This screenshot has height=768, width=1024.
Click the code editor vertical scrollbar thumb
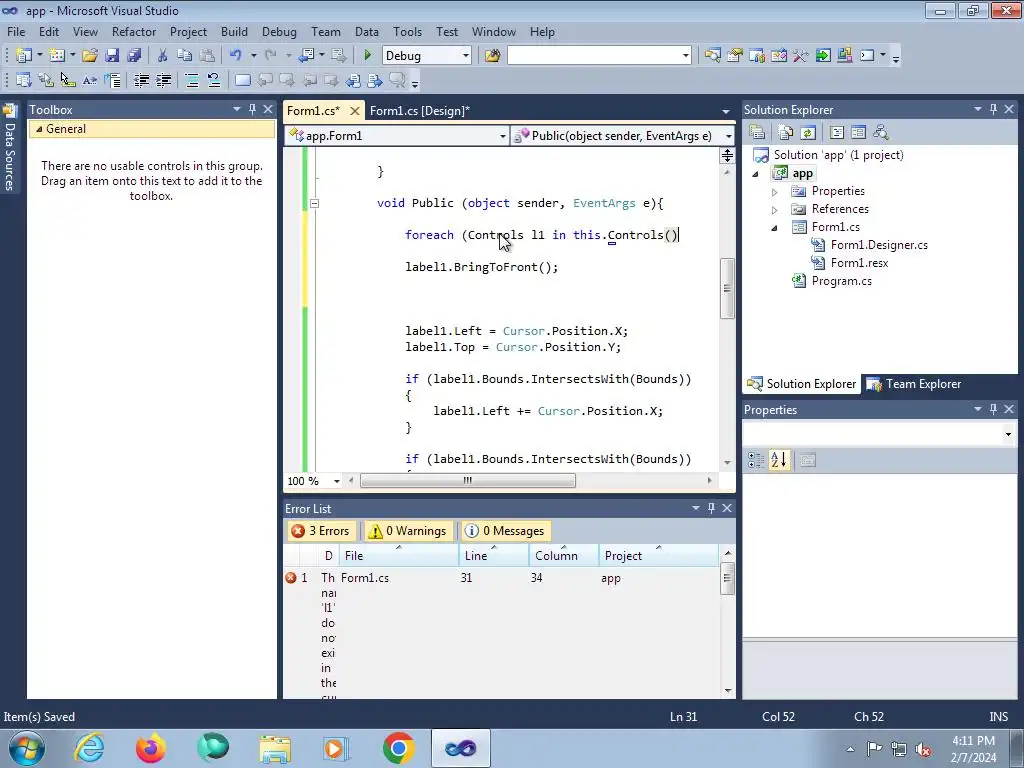[x=727, y=289]
